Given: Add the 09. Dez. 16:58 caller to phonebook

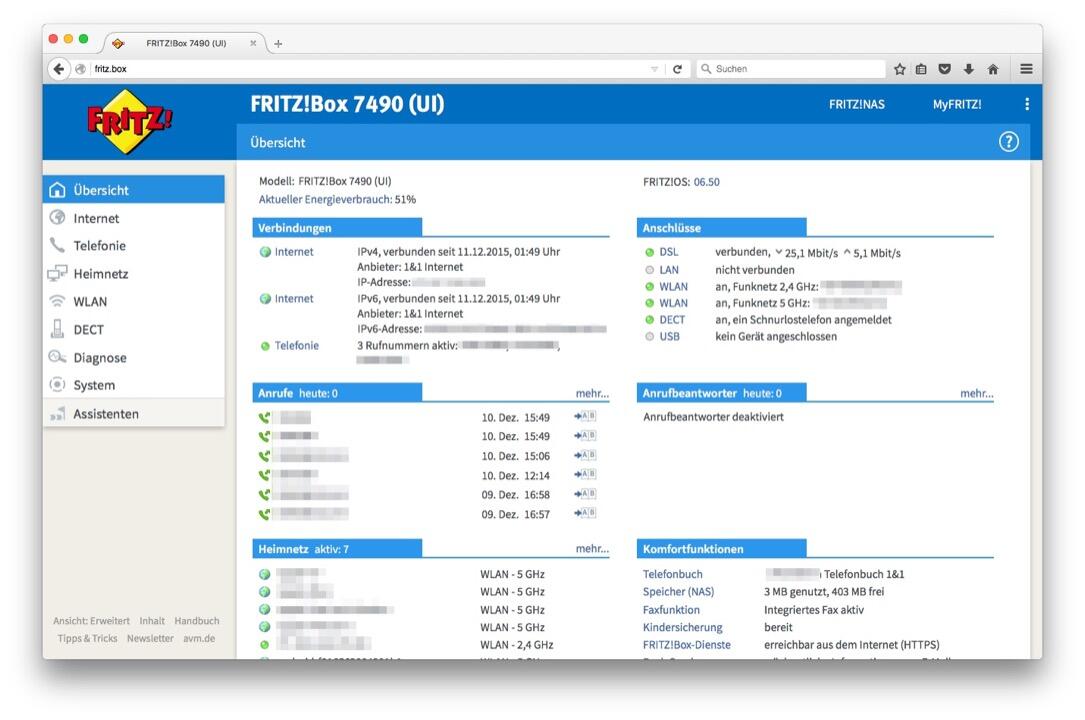Looking at the screenshot, I should (x=585, y=494).
